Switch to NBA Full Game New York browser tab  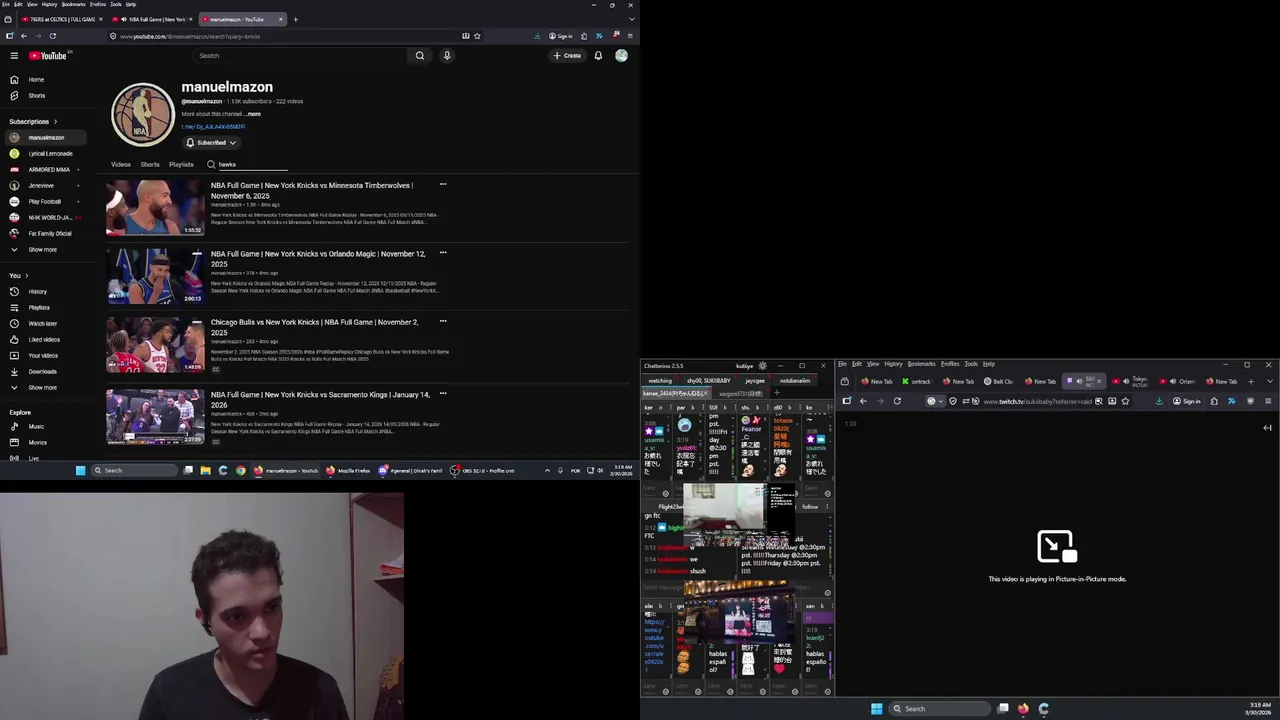click(x=152, y=19)
